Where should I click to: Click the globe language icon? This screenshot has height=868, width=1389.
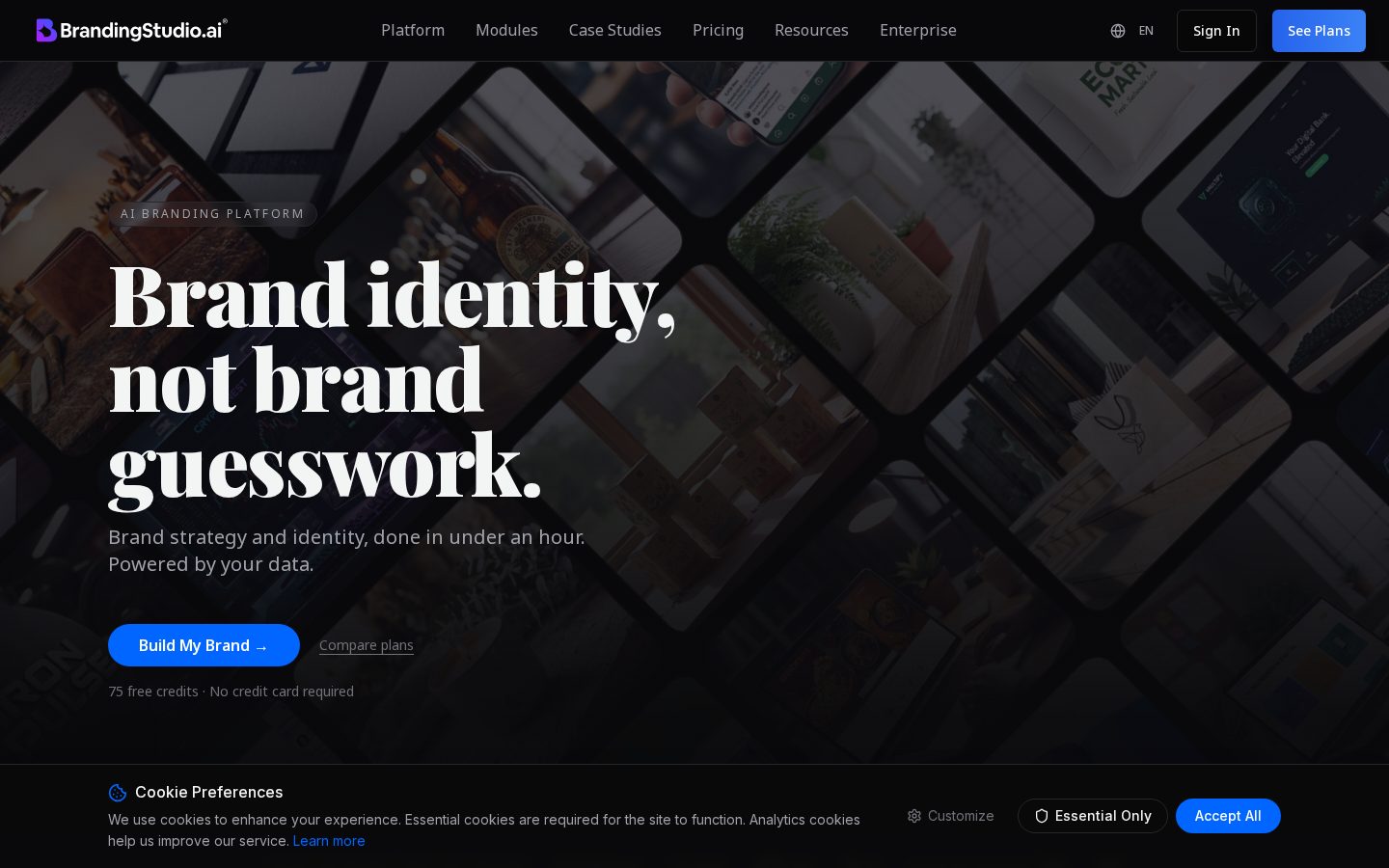click(x=1118, y=31)
